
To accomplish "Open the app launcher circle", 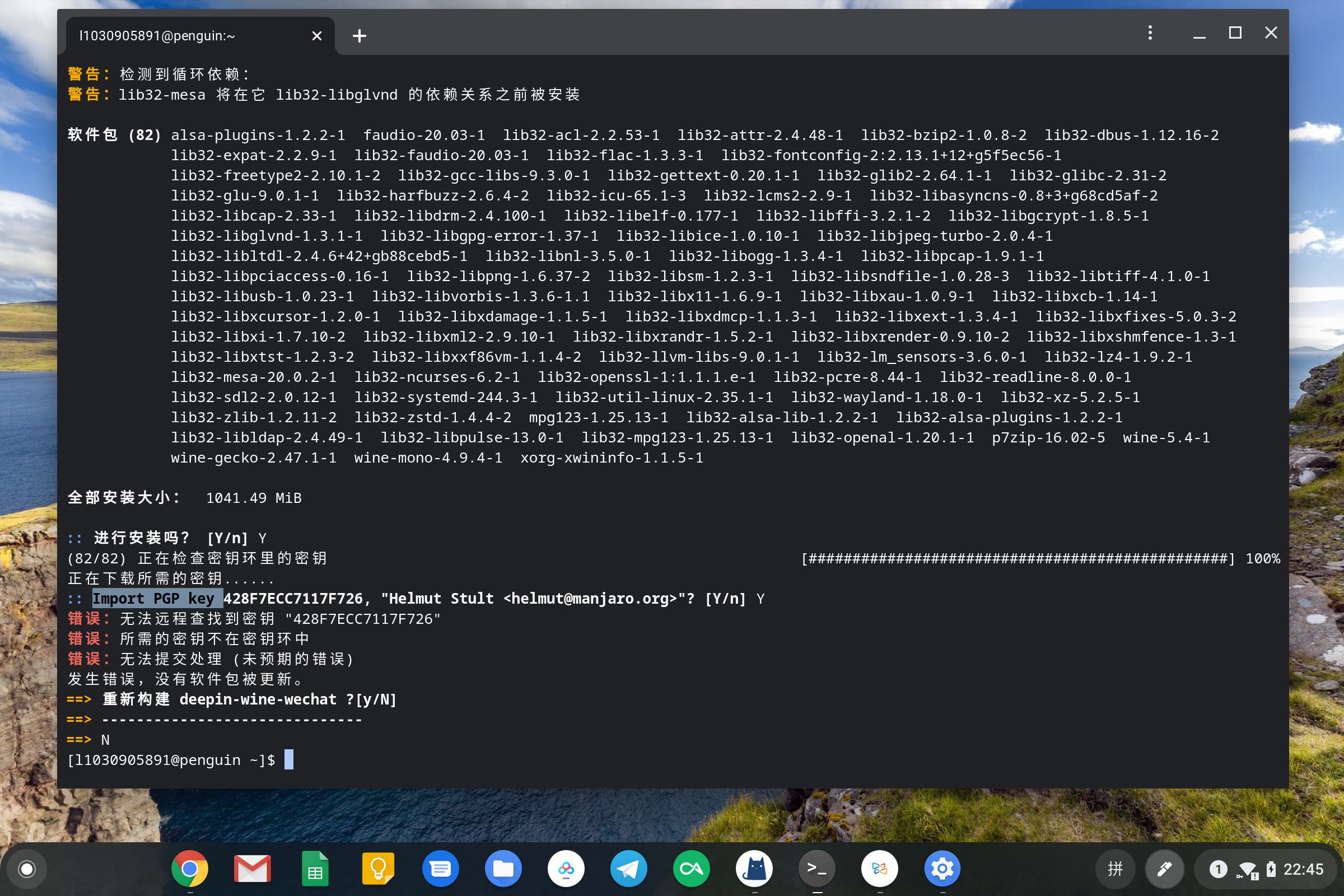I will click(x=27, y=869).
